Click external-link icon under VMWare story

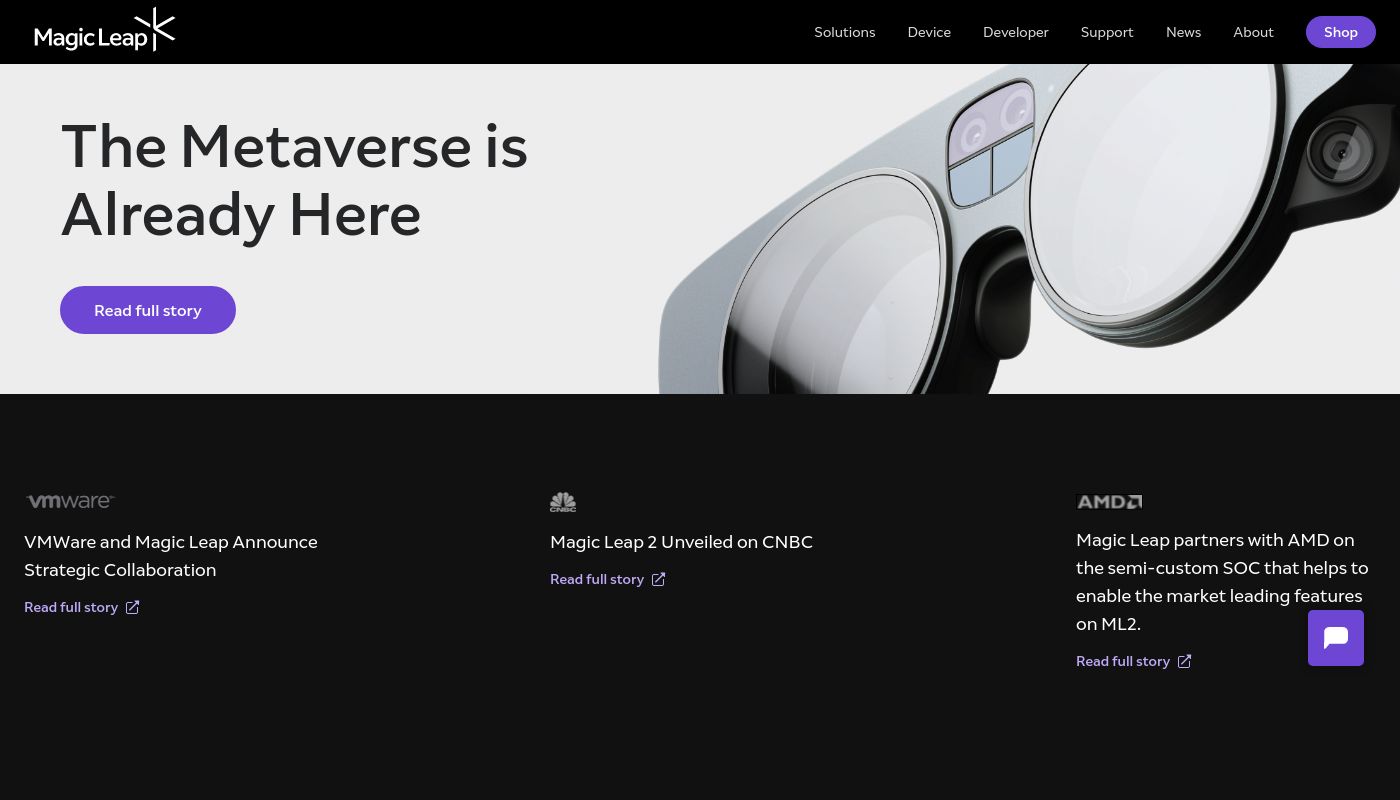coord(132,607)
